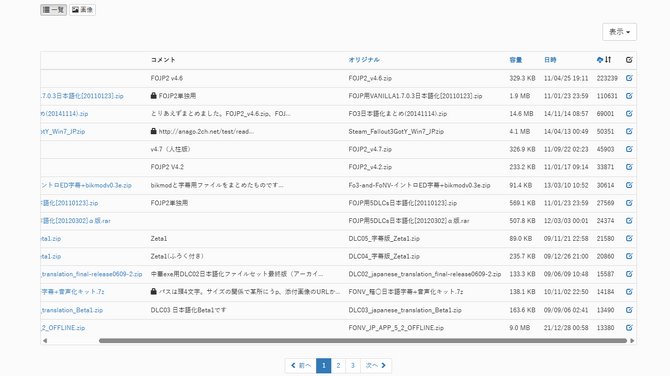Edit the Fo3-and-FoNV bikmodv0.3e.zip row
This screenshot has width=670, height=376.
629,185
